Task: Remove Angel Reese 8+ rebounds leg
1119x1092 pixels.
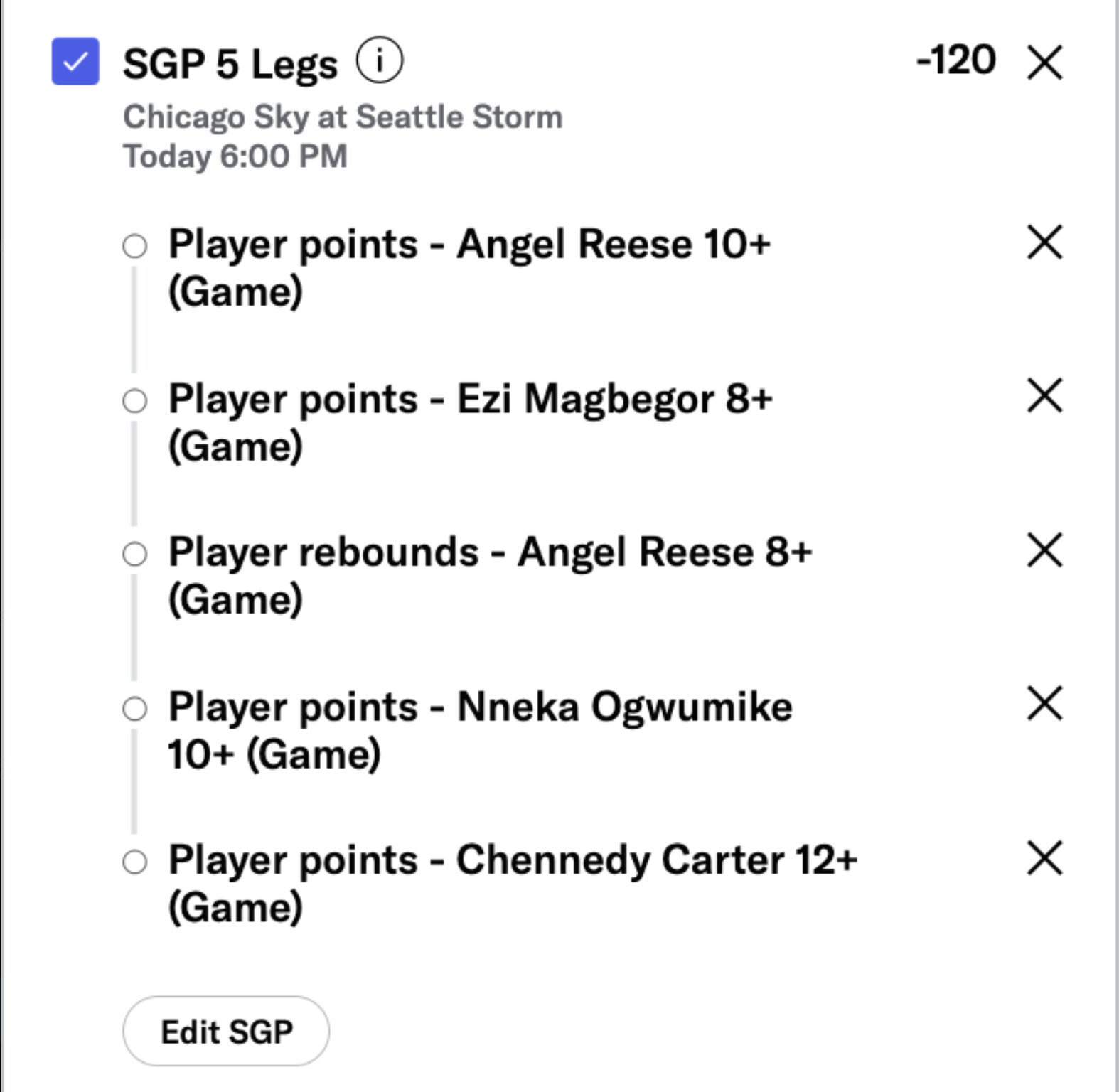Action: point(1044,550)
